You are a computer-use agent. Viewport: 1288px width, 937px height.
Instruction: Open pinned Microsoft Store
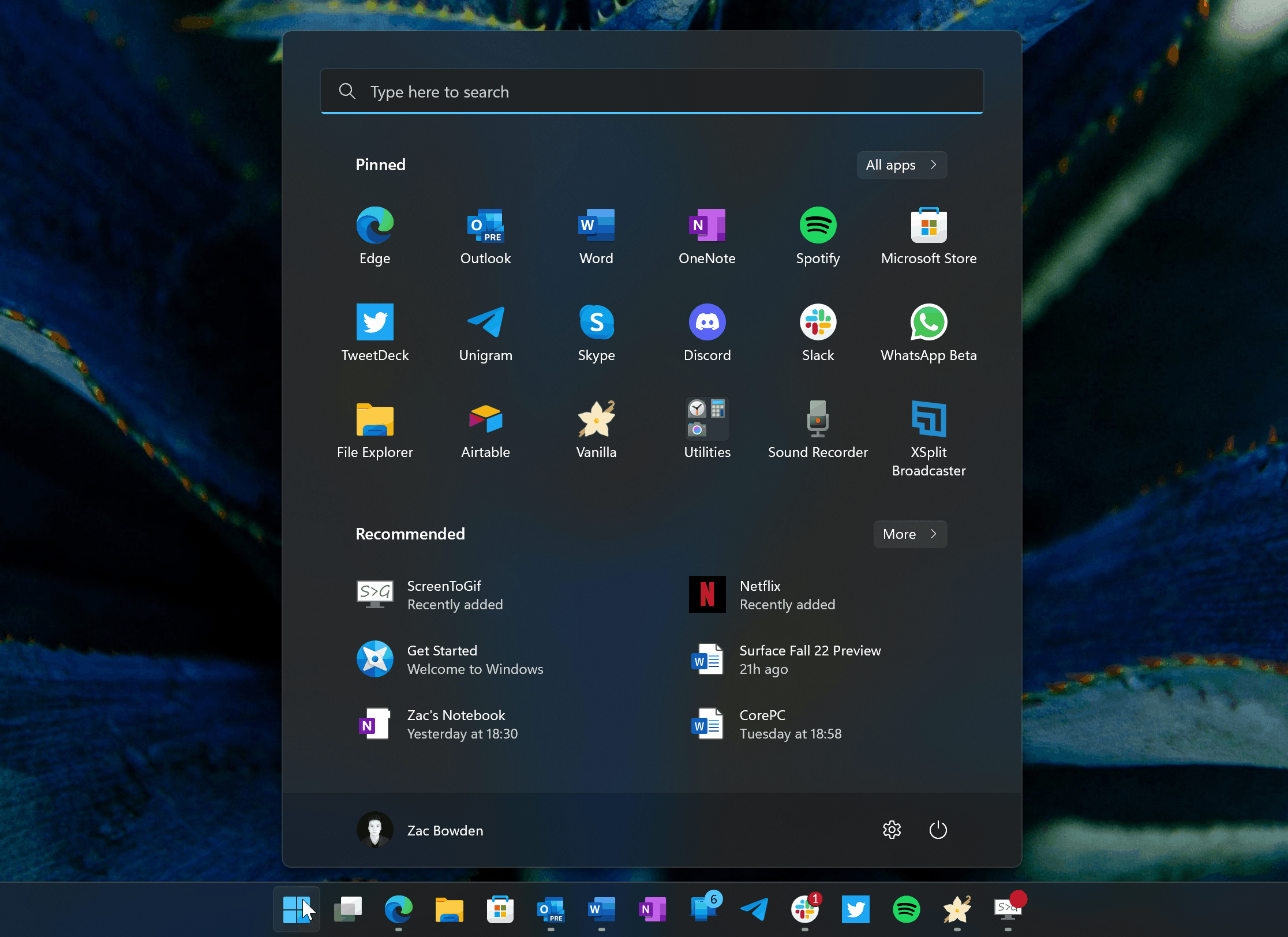(929, 236)
